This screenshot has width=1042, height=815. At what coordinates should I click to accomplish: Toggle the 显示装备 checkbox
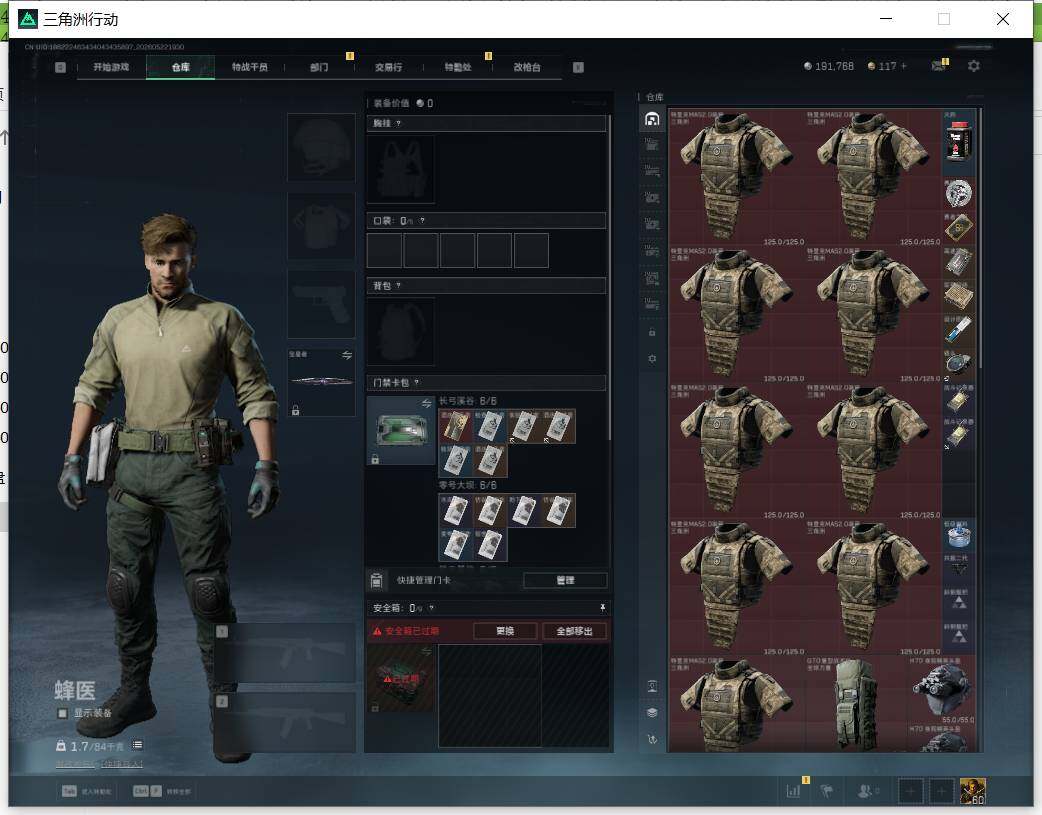tap(62, 713)
